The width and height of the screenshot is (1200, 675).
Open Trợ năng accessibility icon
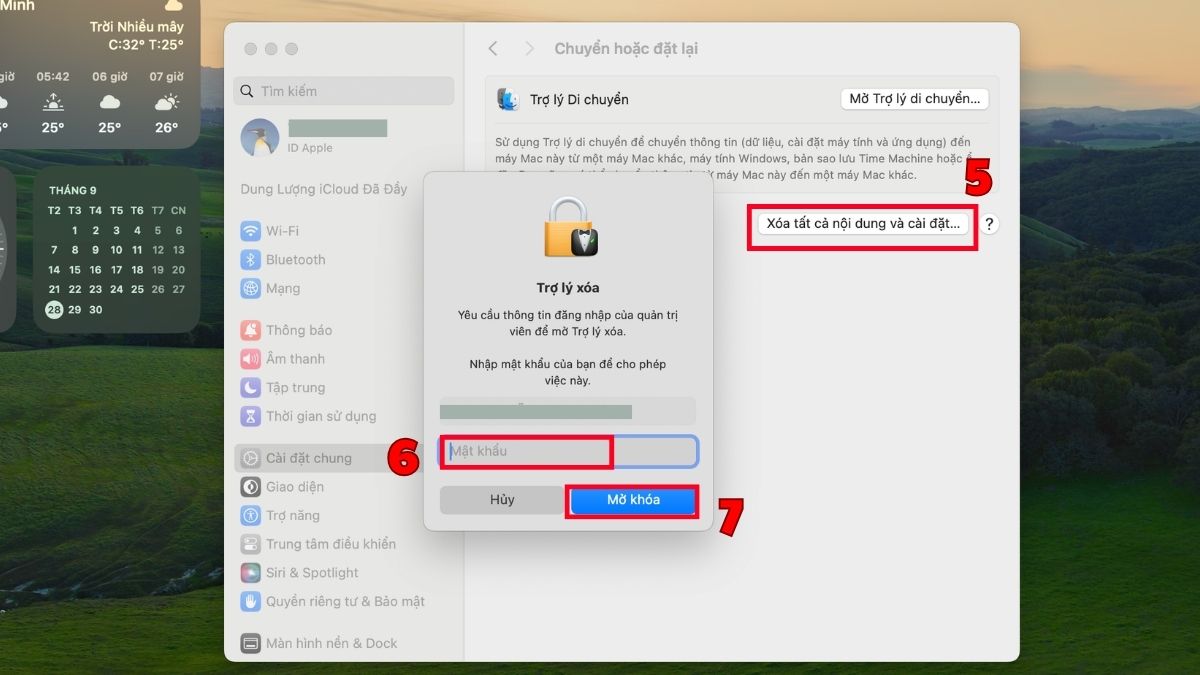[x=250, y=515]
